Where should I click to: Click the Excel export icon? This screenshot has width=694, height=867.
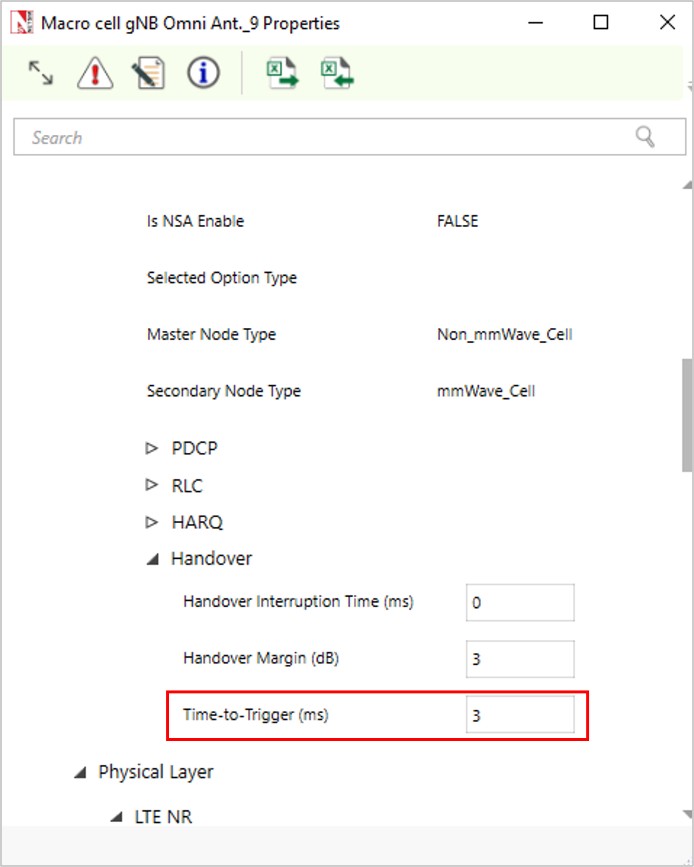pos(282,73)
